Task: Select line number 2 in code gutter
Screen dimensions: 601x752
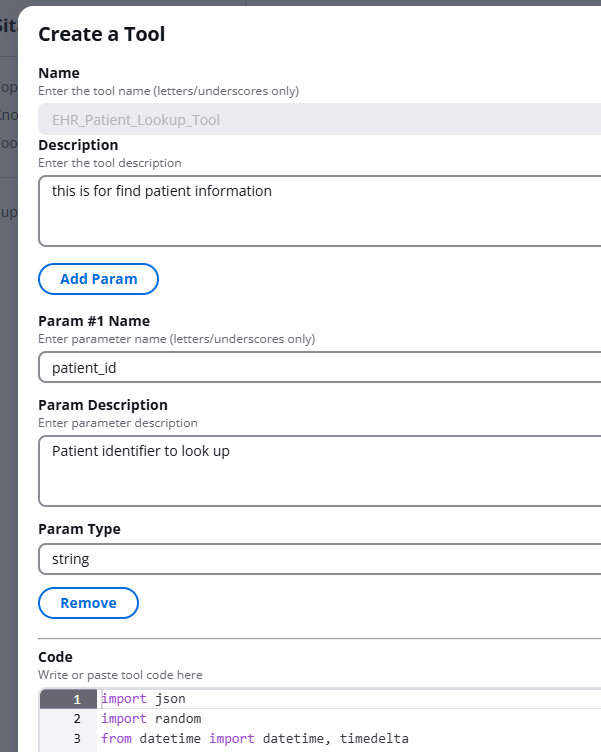Action: pos(68,719)
